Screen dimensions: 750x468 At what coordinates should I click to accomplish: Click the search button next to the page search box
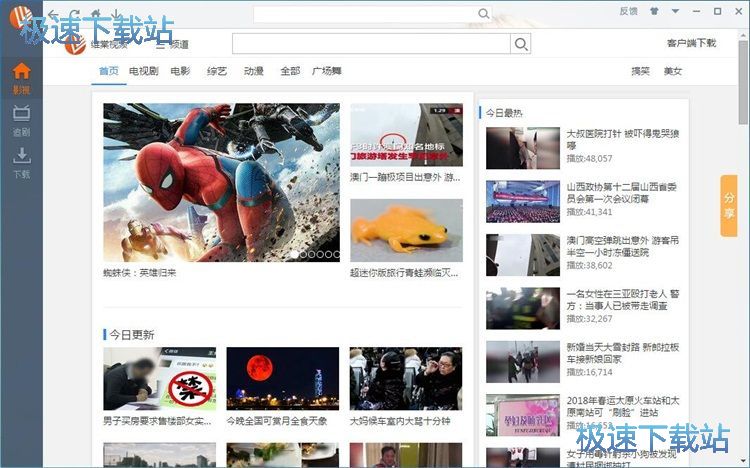520,44
